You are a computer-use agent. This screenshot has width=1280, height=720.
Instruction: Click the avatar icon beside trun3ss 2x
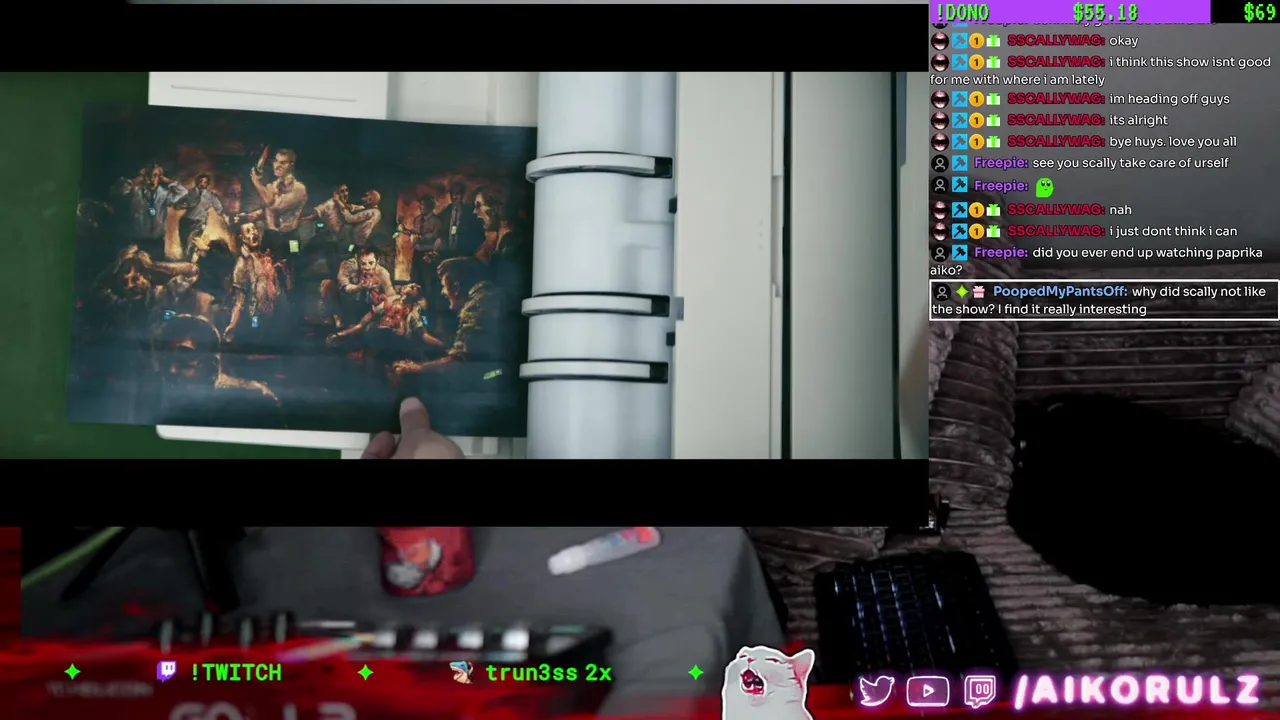coord(462,672)
